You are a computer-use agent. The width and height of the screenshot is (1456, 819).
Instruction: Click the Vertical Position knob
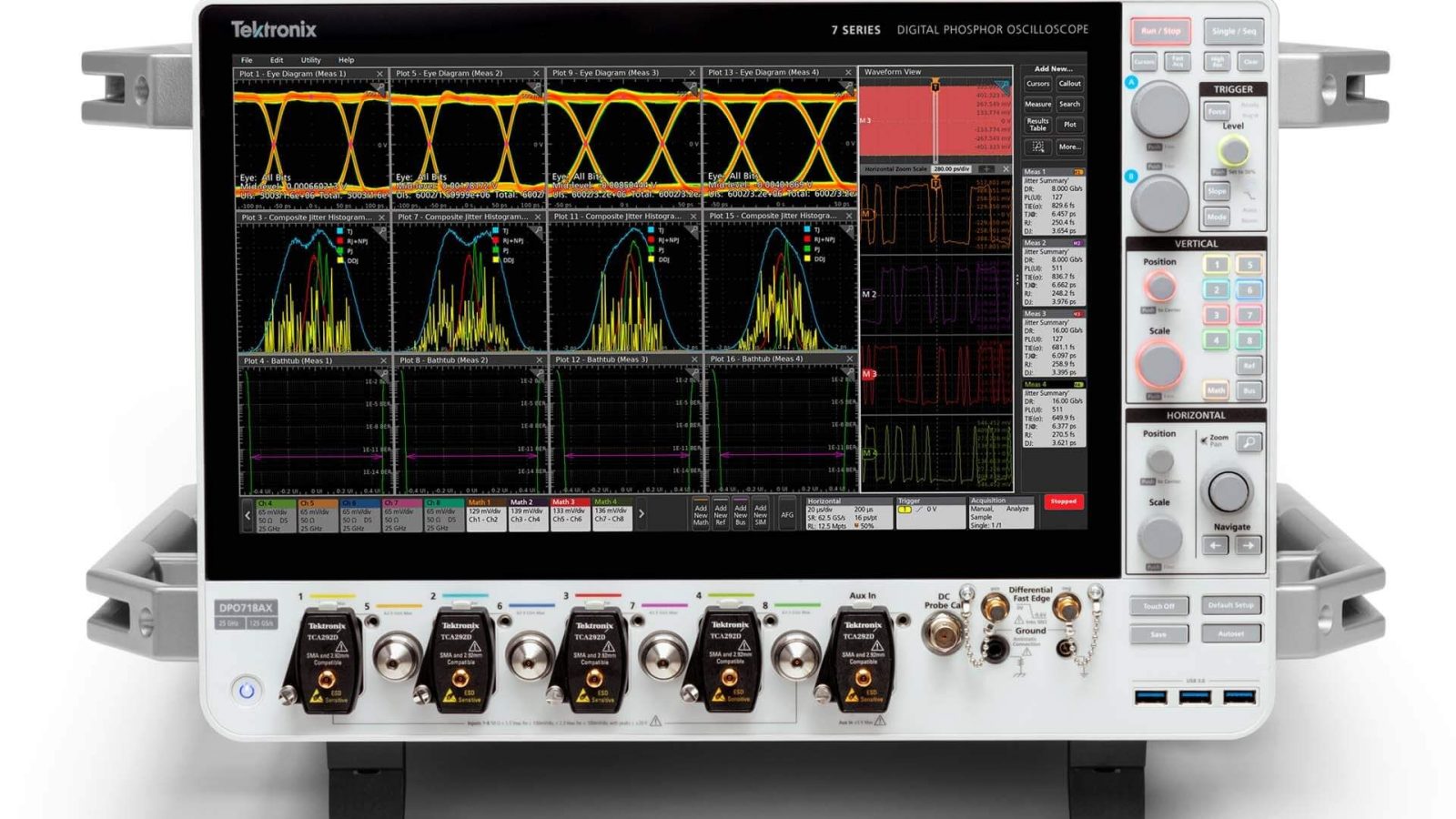coord(1159,288)
